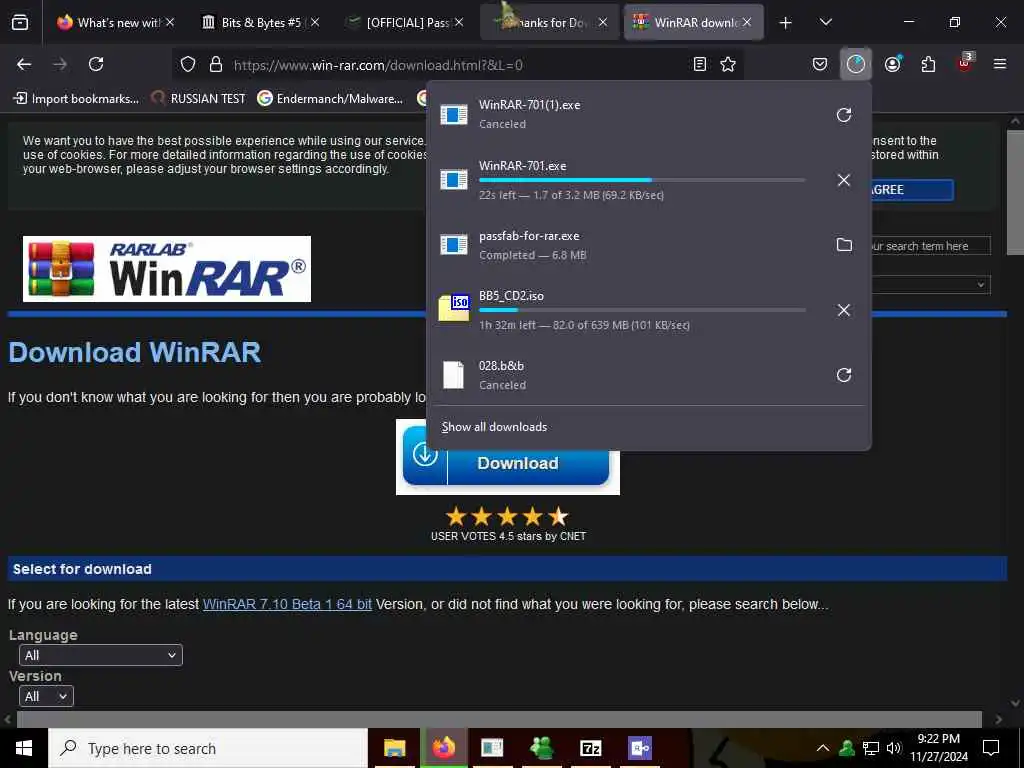This screenshot has height=768, width=1024.
Task: Click the URL address bar
Action: [457, 65]
